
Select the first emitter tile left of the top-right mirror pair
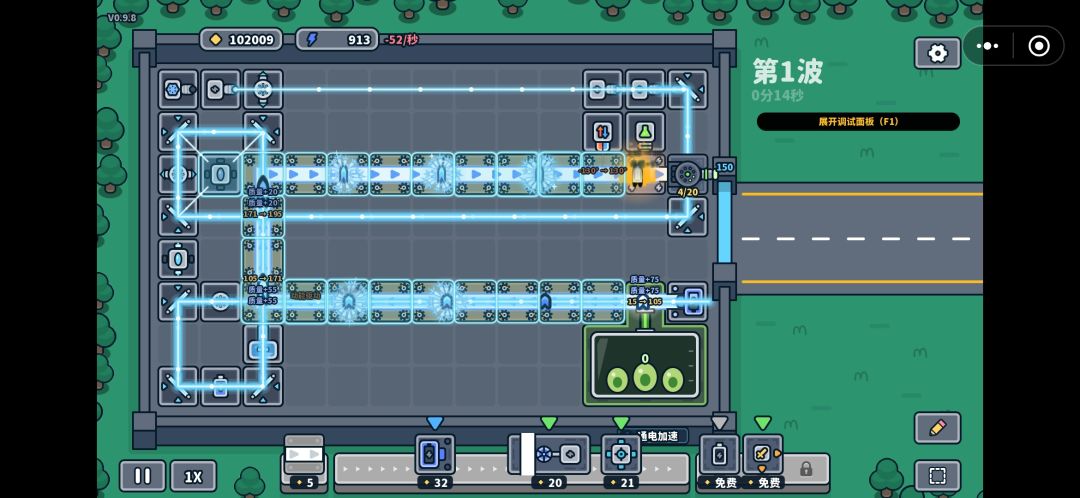[603, 89]
